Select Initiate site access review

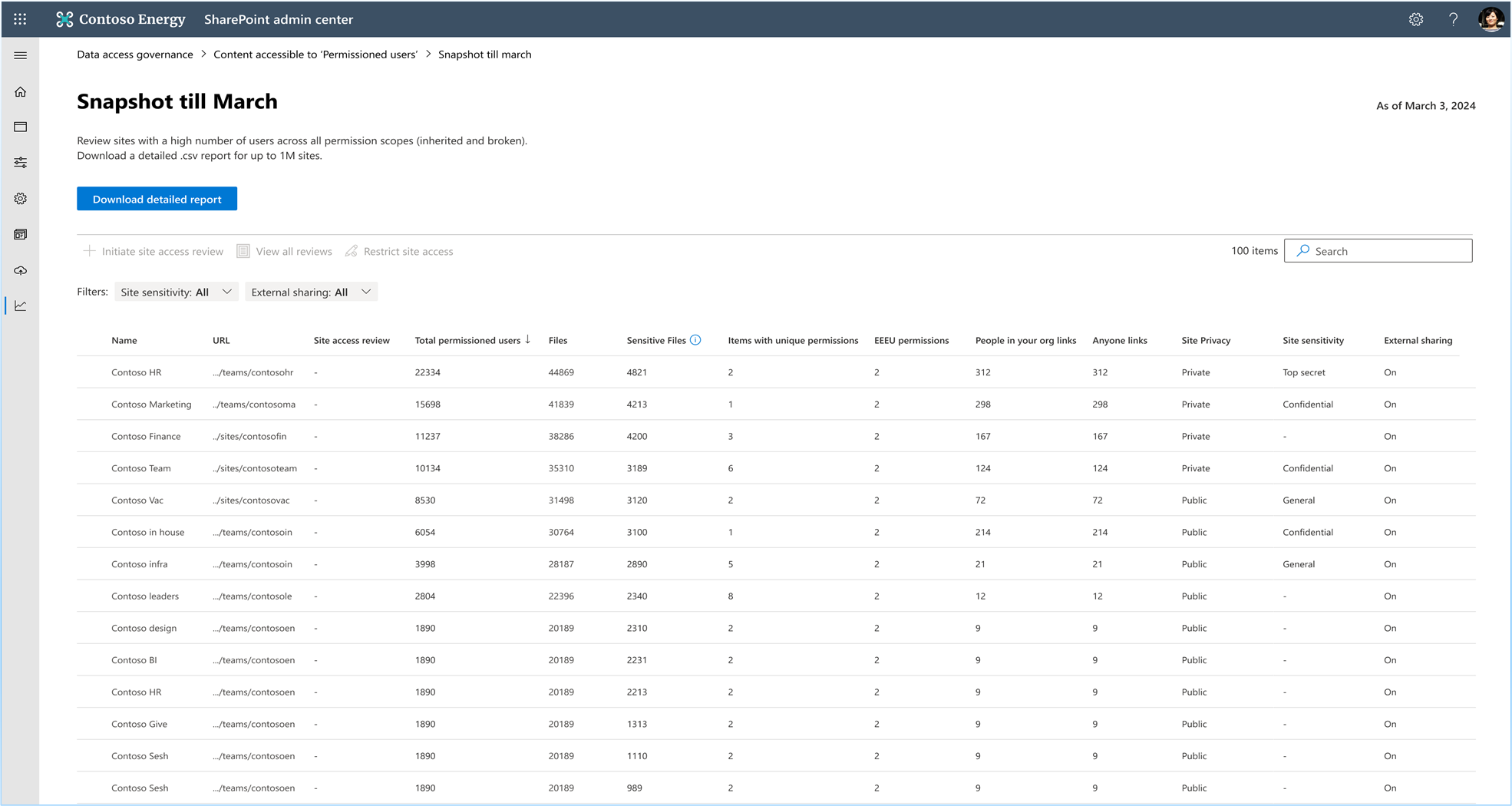pos(154,251)
